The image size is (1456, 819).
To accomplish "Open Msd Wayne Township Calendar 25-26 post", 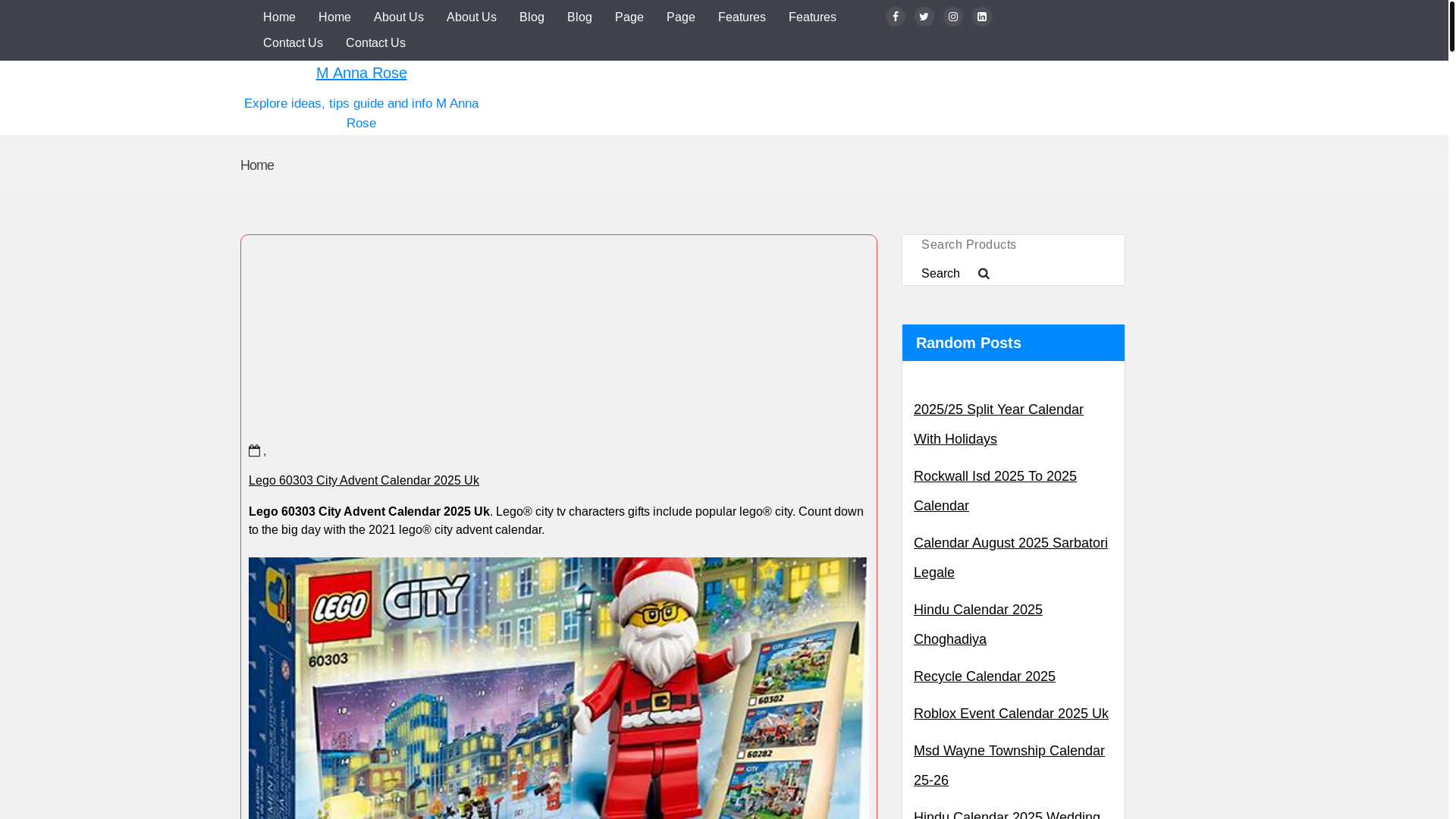I will click(x=1009, y=765).
